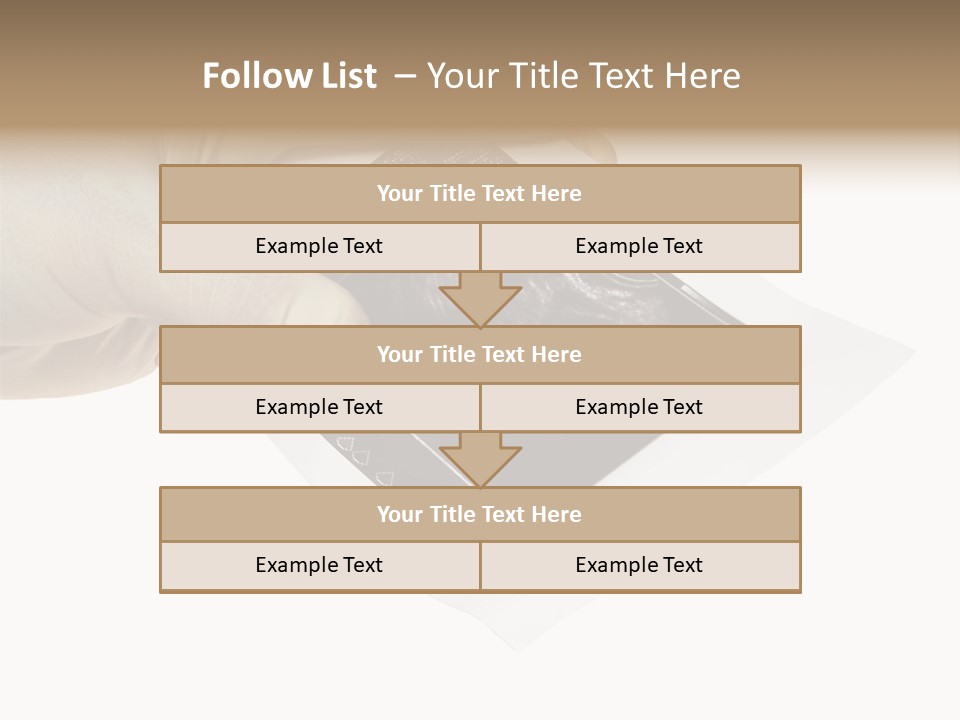Select the top-left "Example Text" cell

(319, 246)
